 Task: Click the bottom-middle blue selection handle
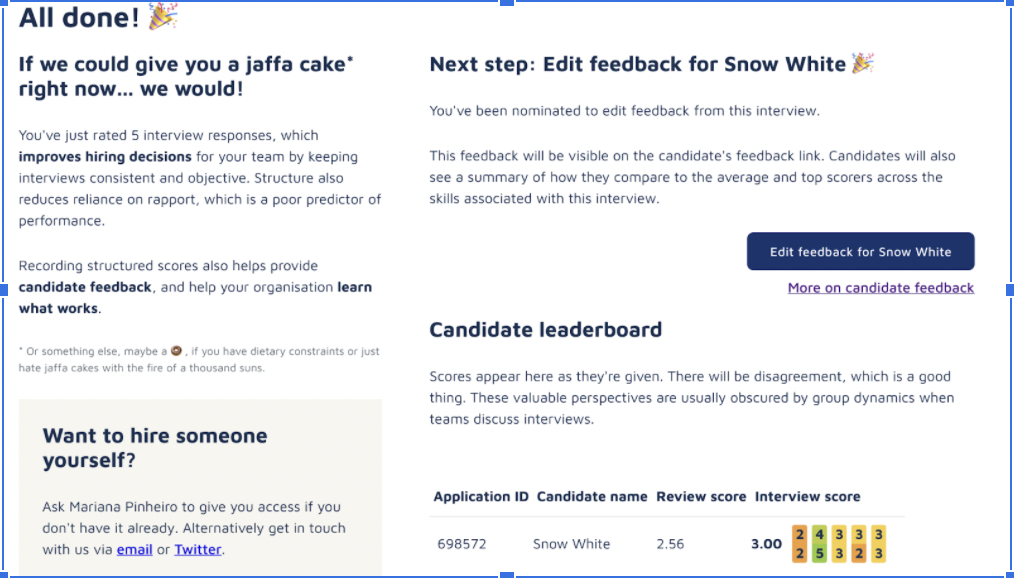[506, 575]
